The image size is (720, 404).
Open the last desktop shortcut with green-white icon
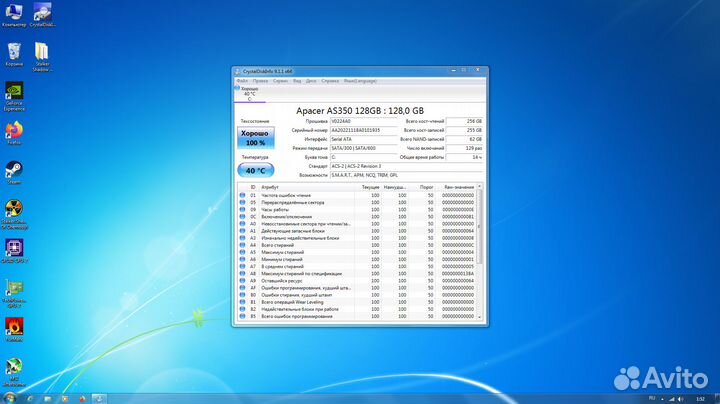pyautogui.click(x=14, y=372)
